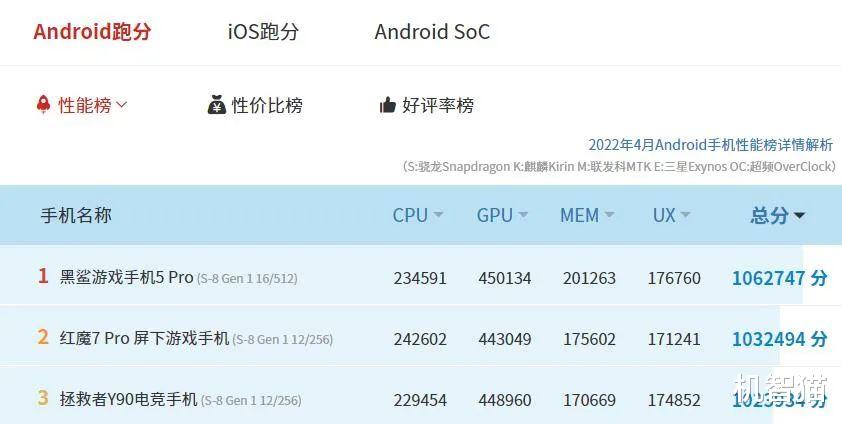Click GPU score 448960

pos(505,401)
